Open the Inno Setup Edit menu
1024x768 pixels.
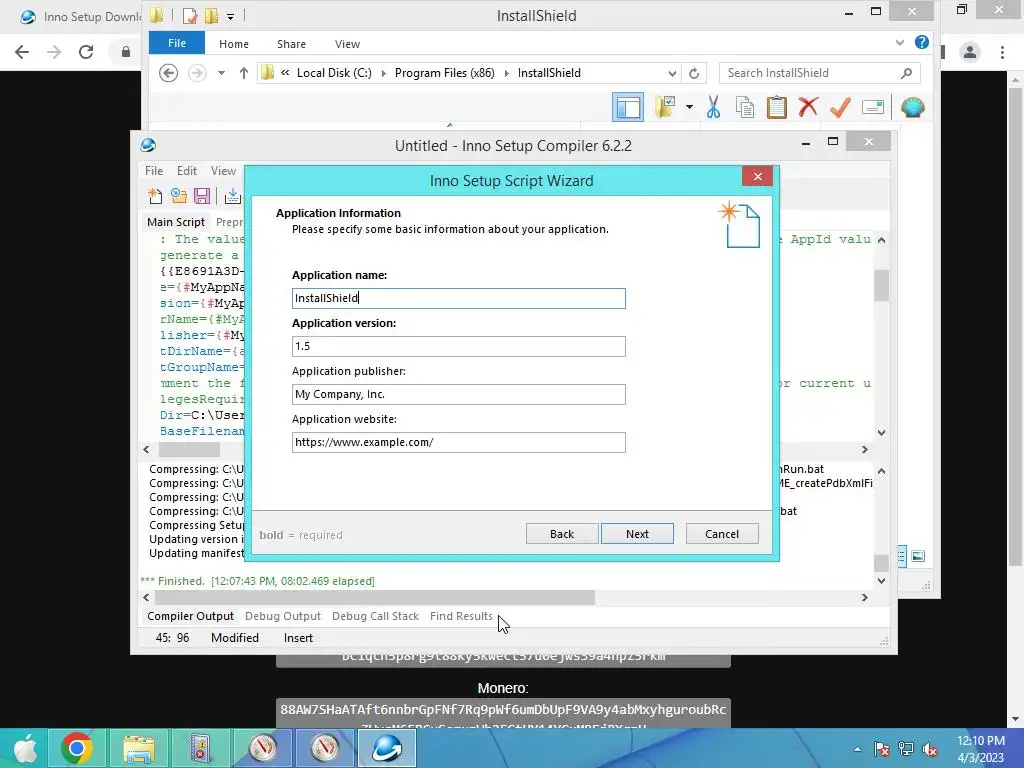pyautogui.click(x=187, y=170)
